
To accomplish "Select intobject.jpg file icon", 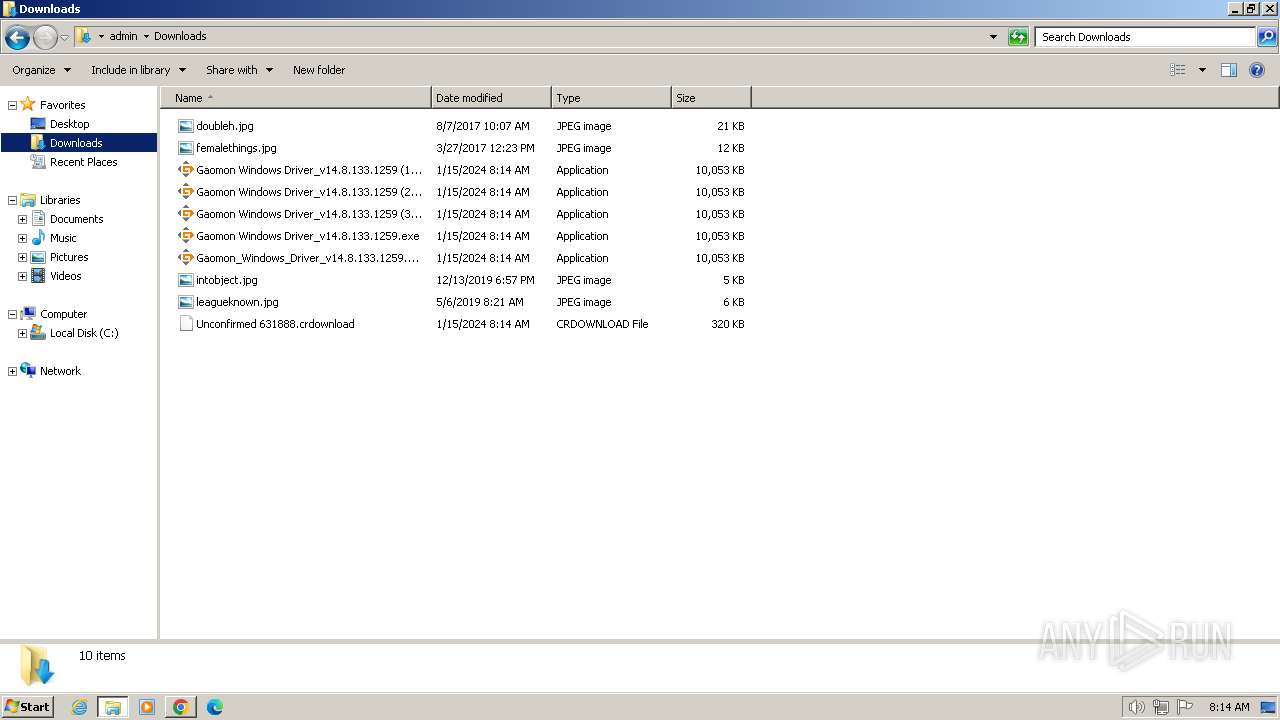I will point(186,280).
